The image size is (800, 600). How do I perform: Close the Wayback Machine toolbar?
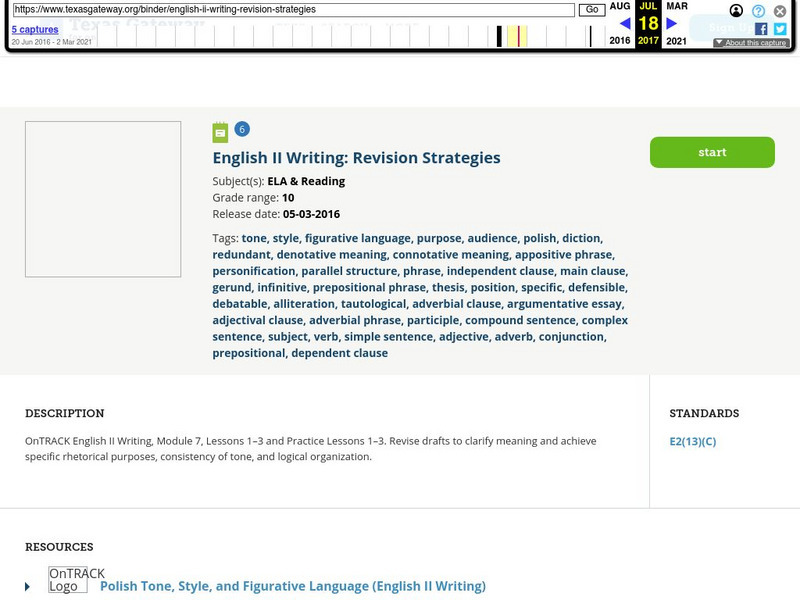coord(780,11)
